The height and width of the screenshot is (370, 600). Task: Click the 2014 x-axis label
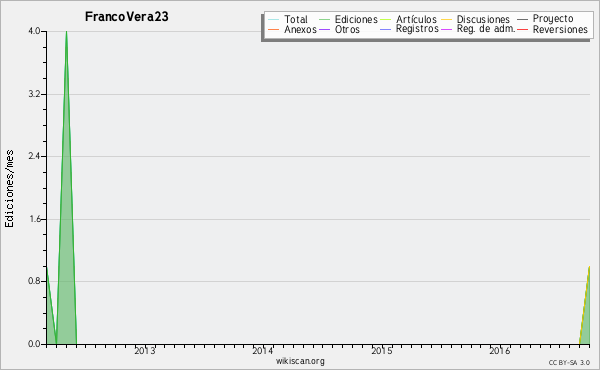[x=263, y=350]
